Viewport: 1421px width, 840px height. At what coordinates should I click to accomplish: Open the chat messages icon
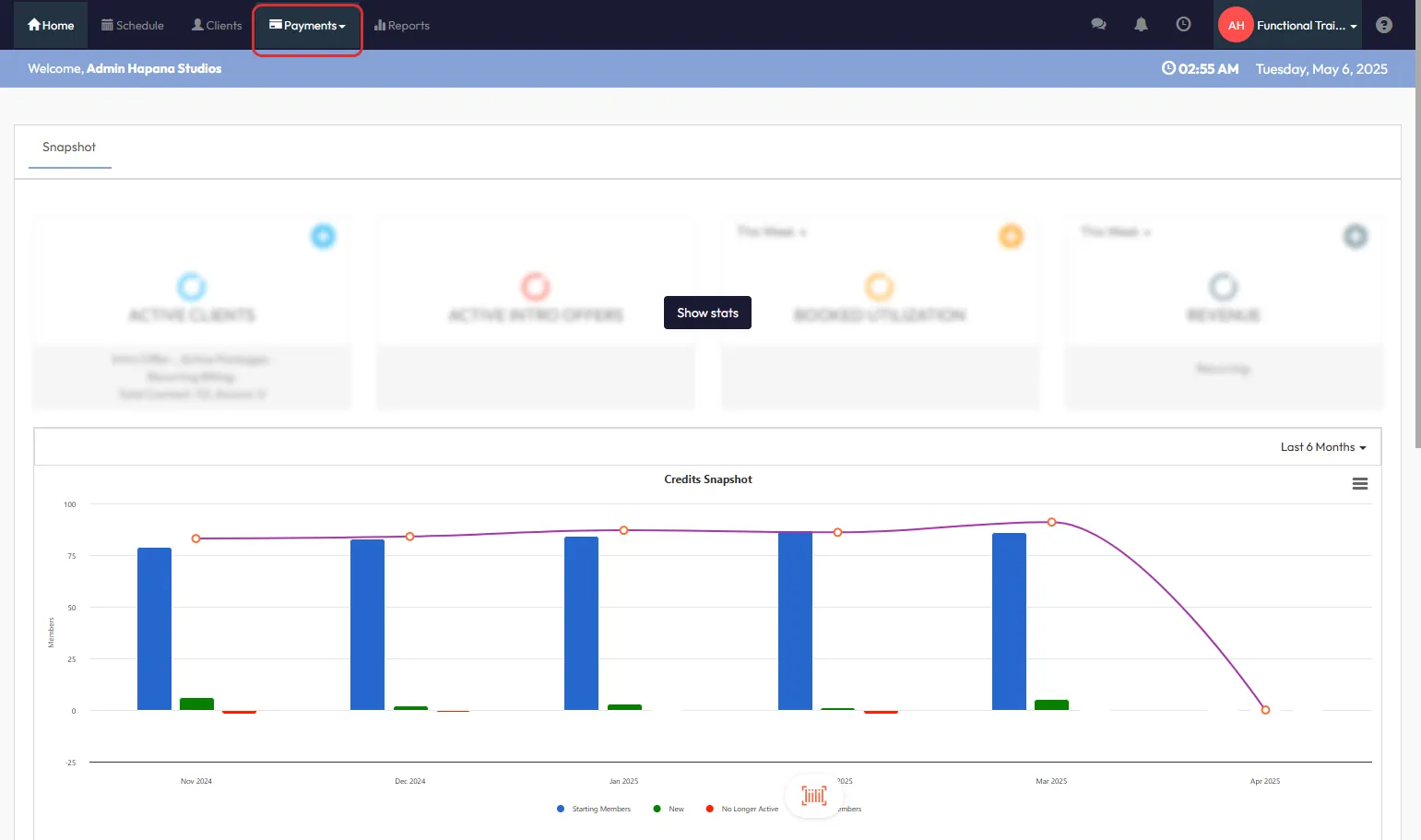pyautogui.click(x=1098, y=25)
